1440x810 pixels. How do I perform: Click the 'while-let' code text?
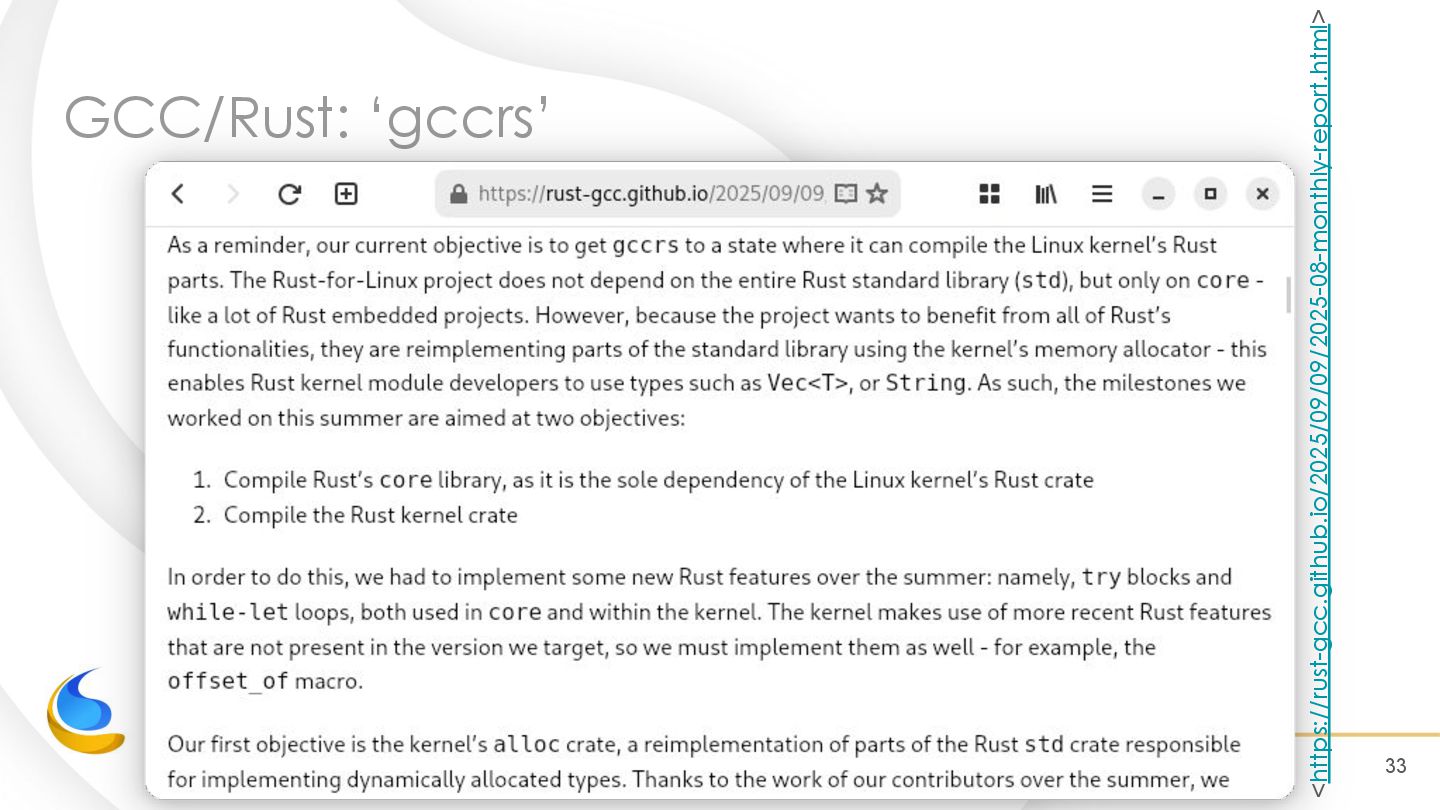click(228, 612)
